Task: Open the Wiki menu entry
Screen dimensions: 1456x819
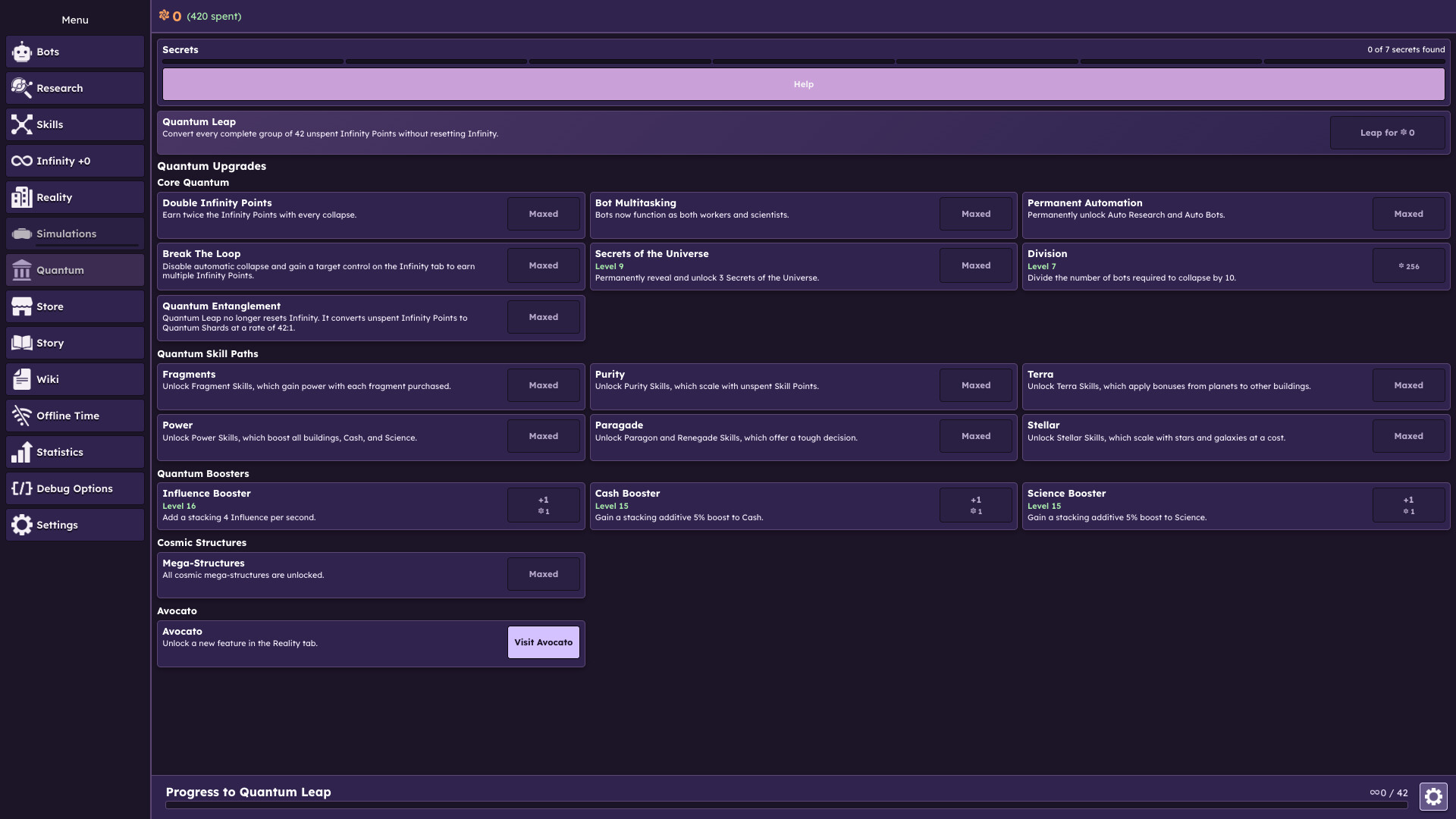Action: pos(75,379)
